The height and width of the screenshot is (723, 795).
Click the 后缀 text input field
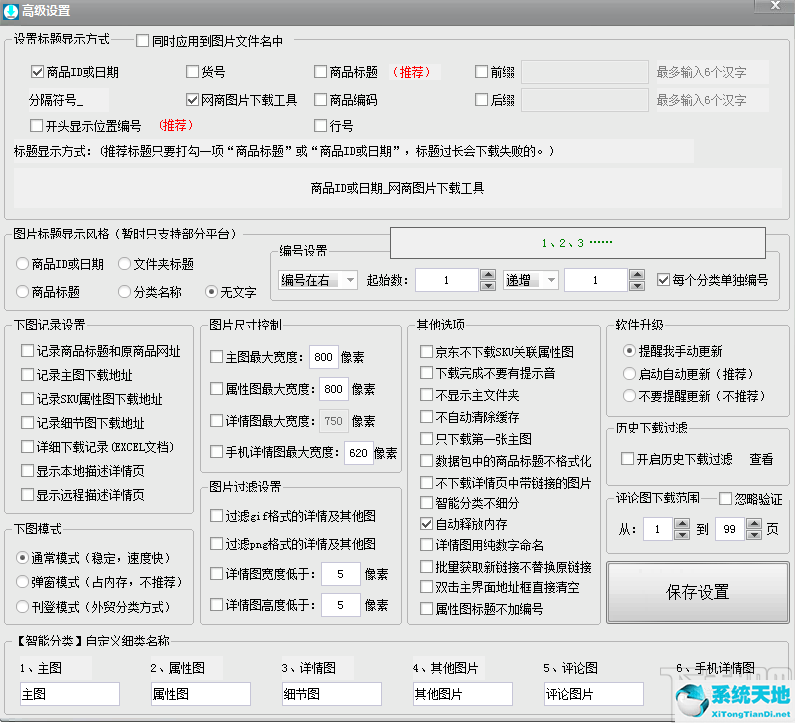point(585,99)
